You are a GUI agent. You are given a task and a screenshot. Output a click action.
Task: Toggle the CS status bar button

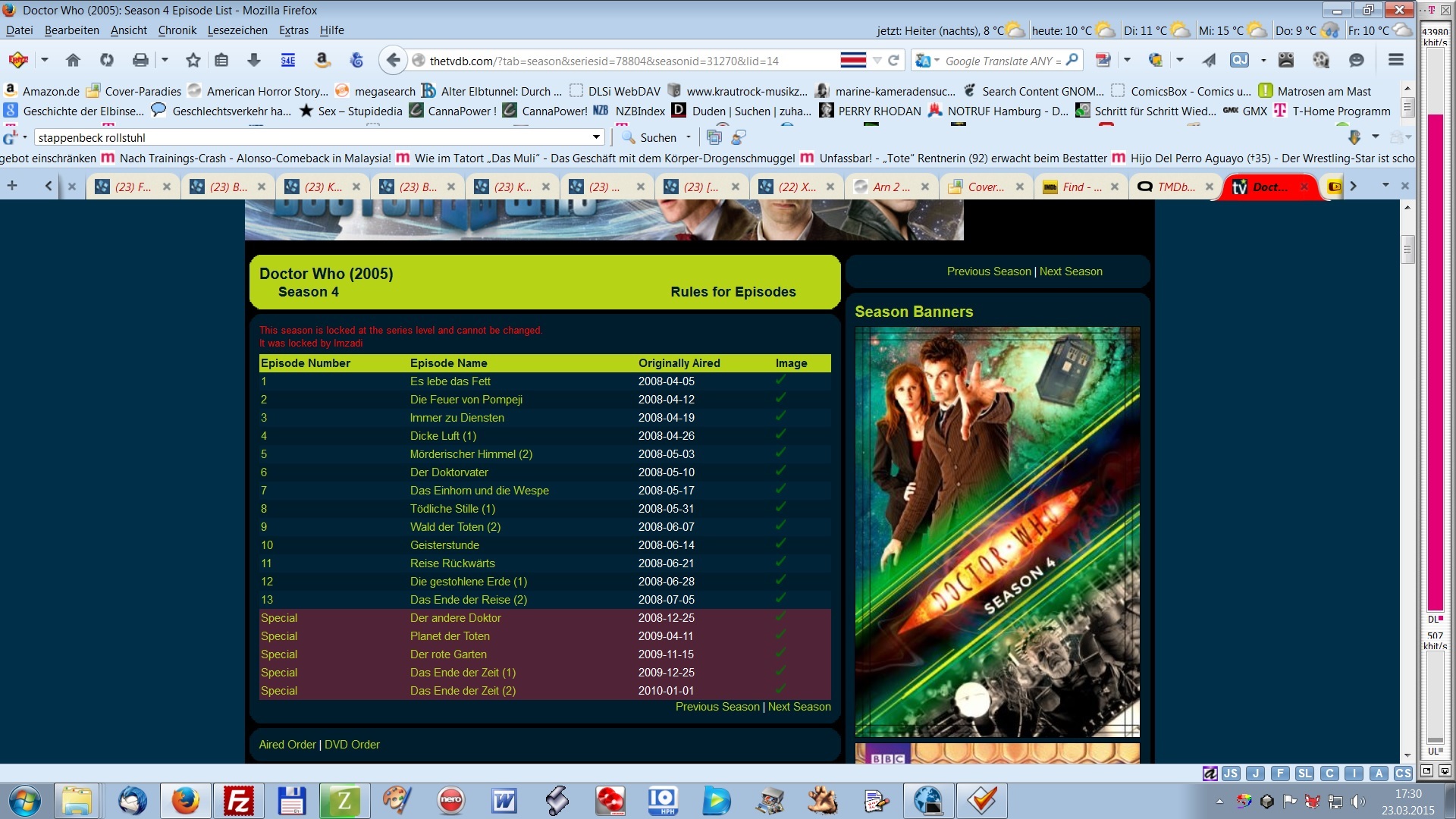[x=1403, y=773]
